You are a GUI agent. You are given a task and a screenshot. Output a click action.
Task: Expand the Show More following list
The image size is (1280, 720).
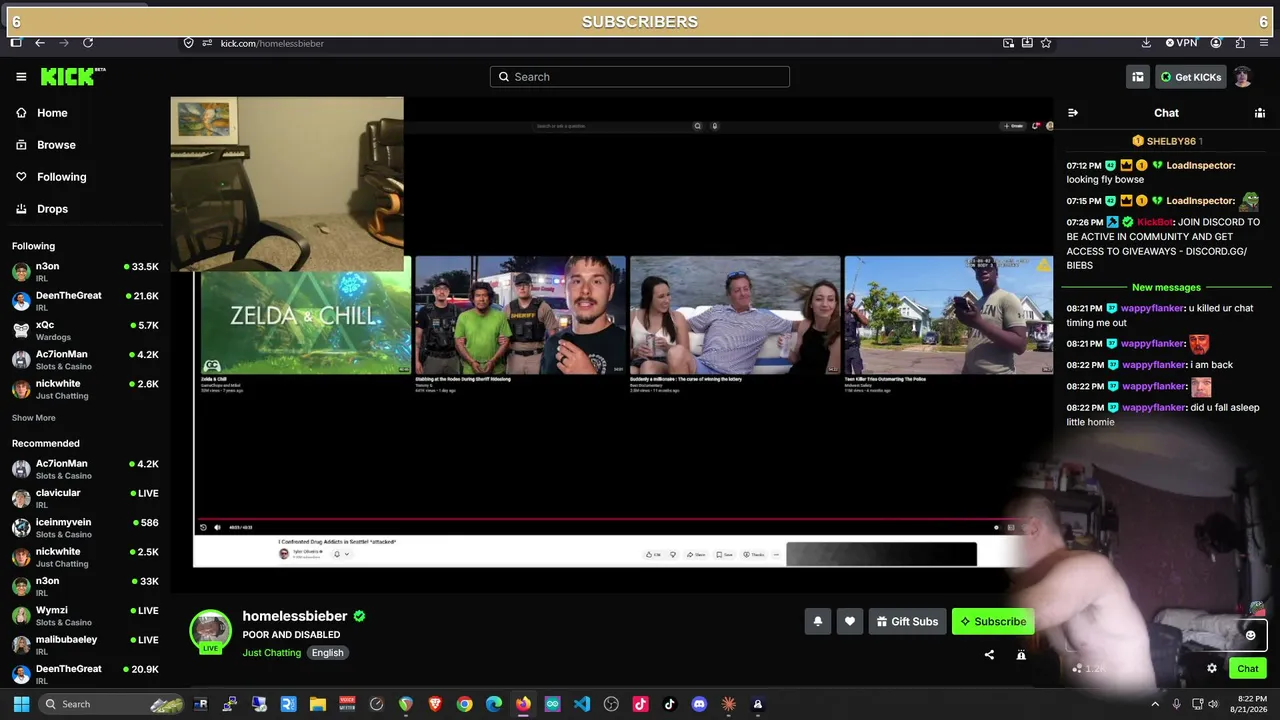(x=34, y=418)
